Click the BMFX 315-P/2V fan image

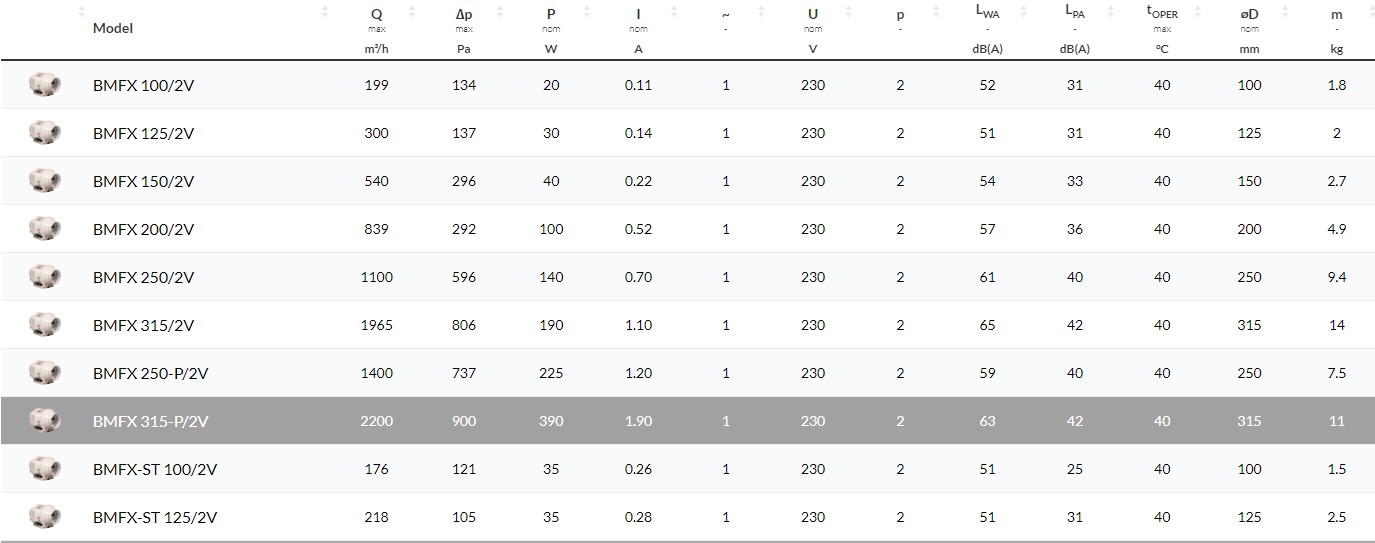click(45, 421)
